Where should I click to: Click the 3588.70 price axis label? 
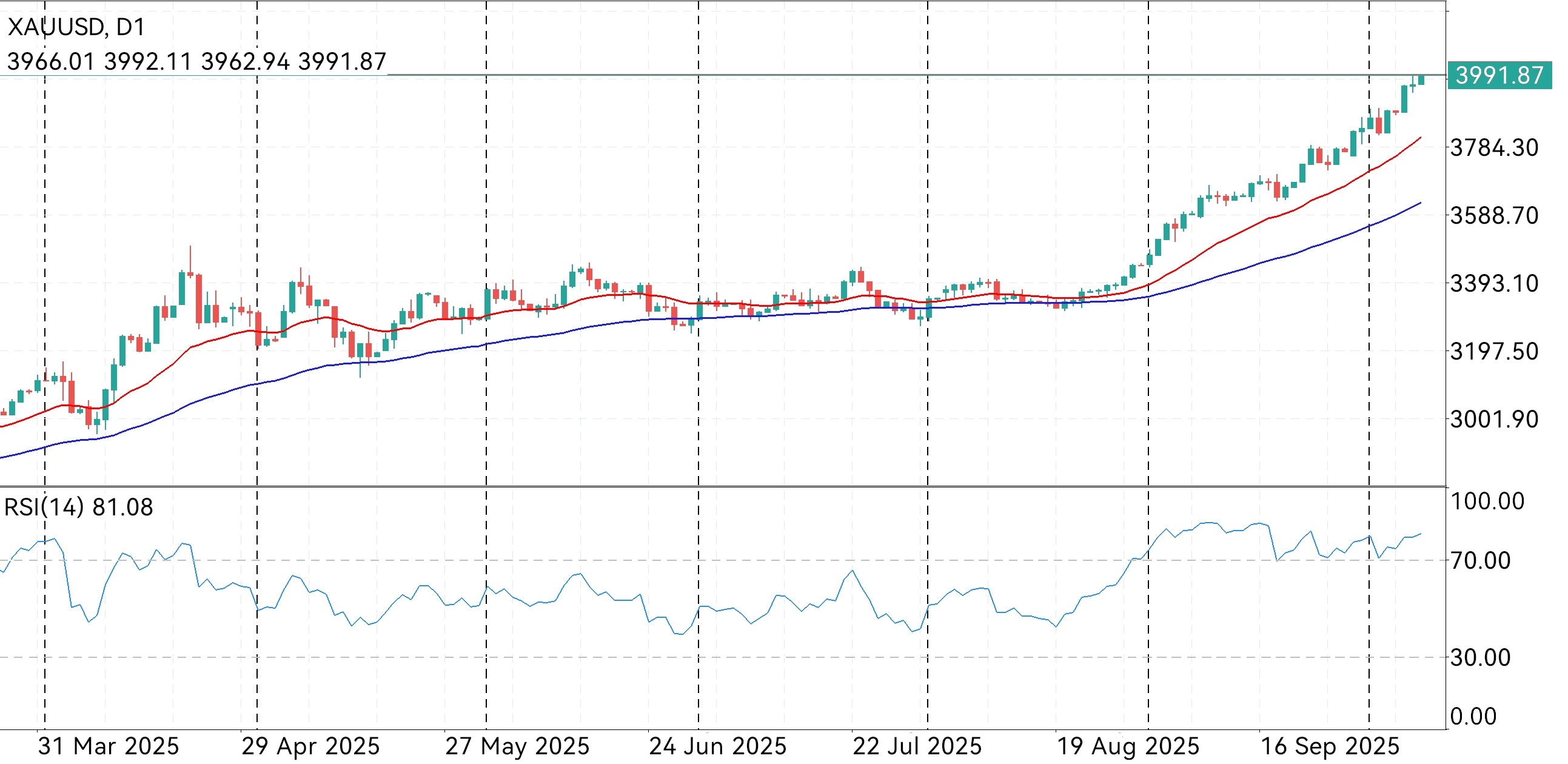point(1494,215)
